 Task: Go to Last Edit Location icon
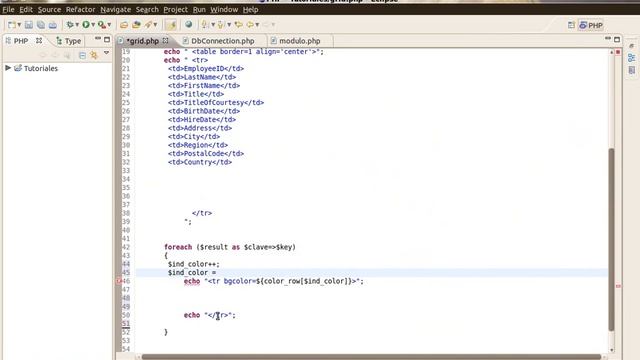(x=238, y=25)
